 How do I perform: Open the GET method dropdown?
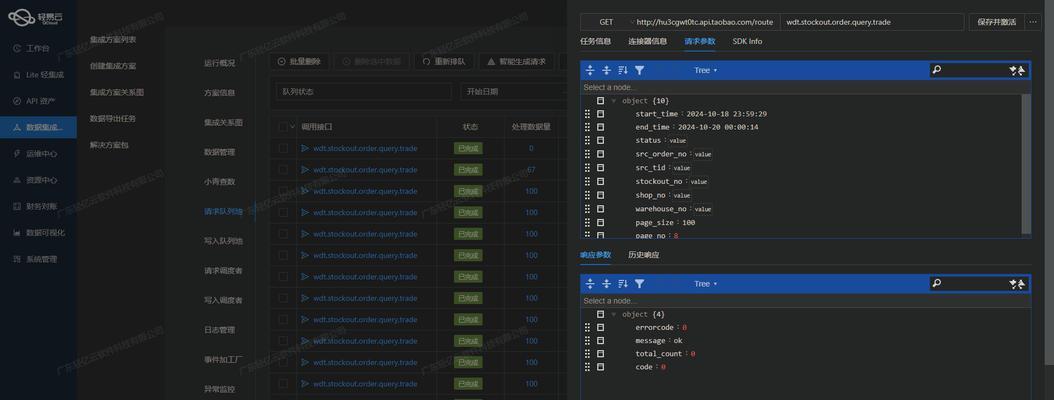(x=608, y=22)
